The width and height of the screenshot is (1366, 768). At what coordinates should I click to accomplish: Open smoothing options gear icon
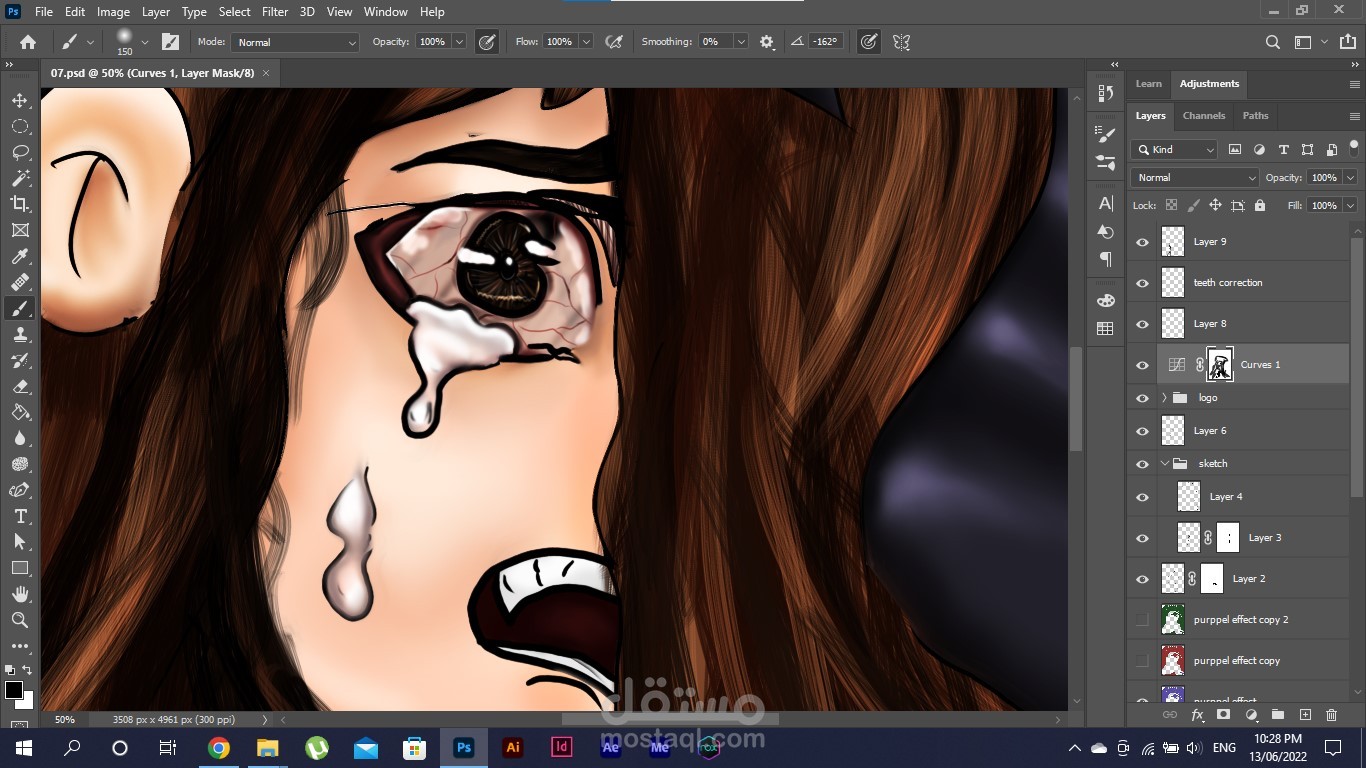[x=767, y=42]
